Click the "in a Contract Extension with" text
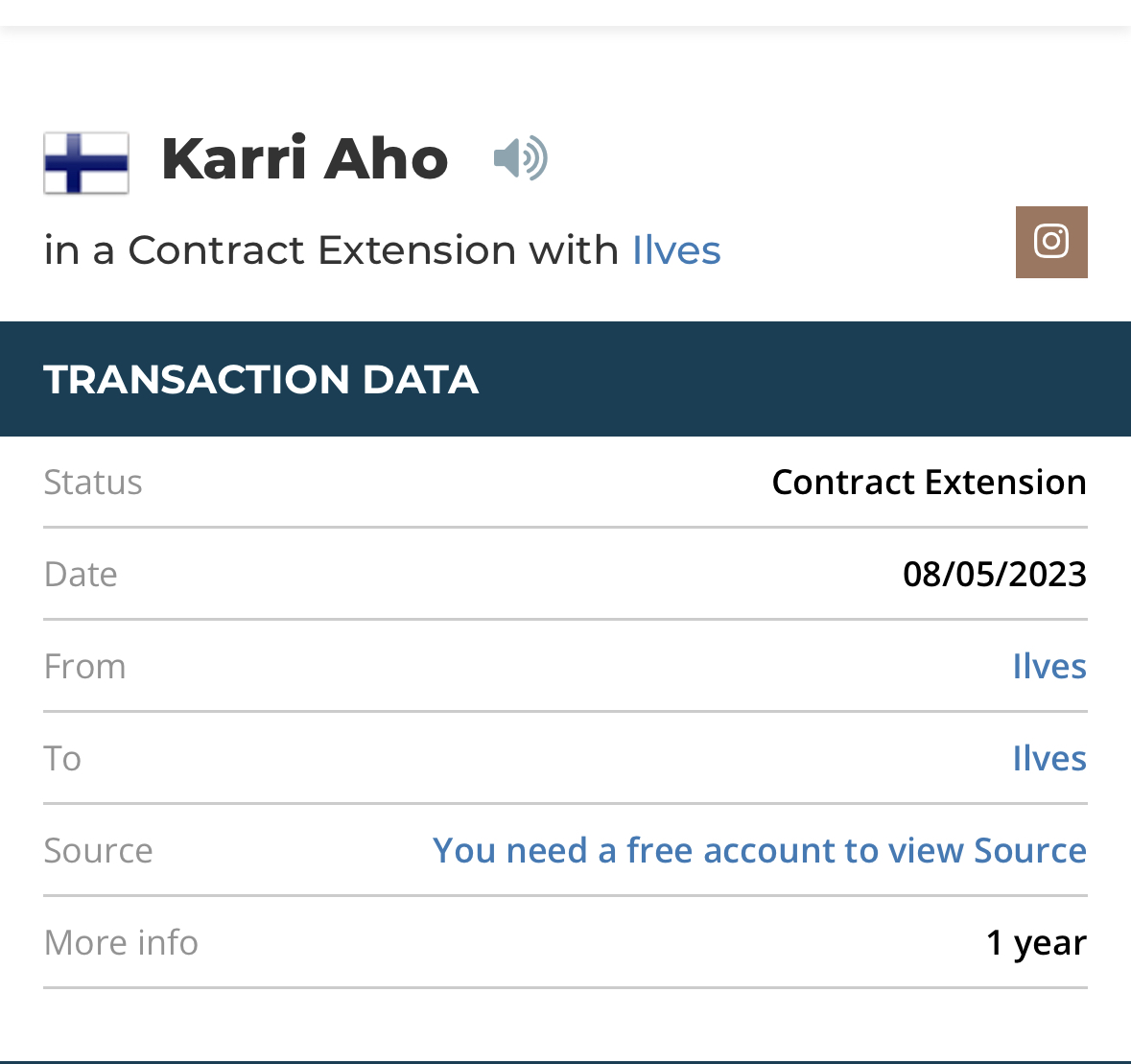 [x=331, y=250]
